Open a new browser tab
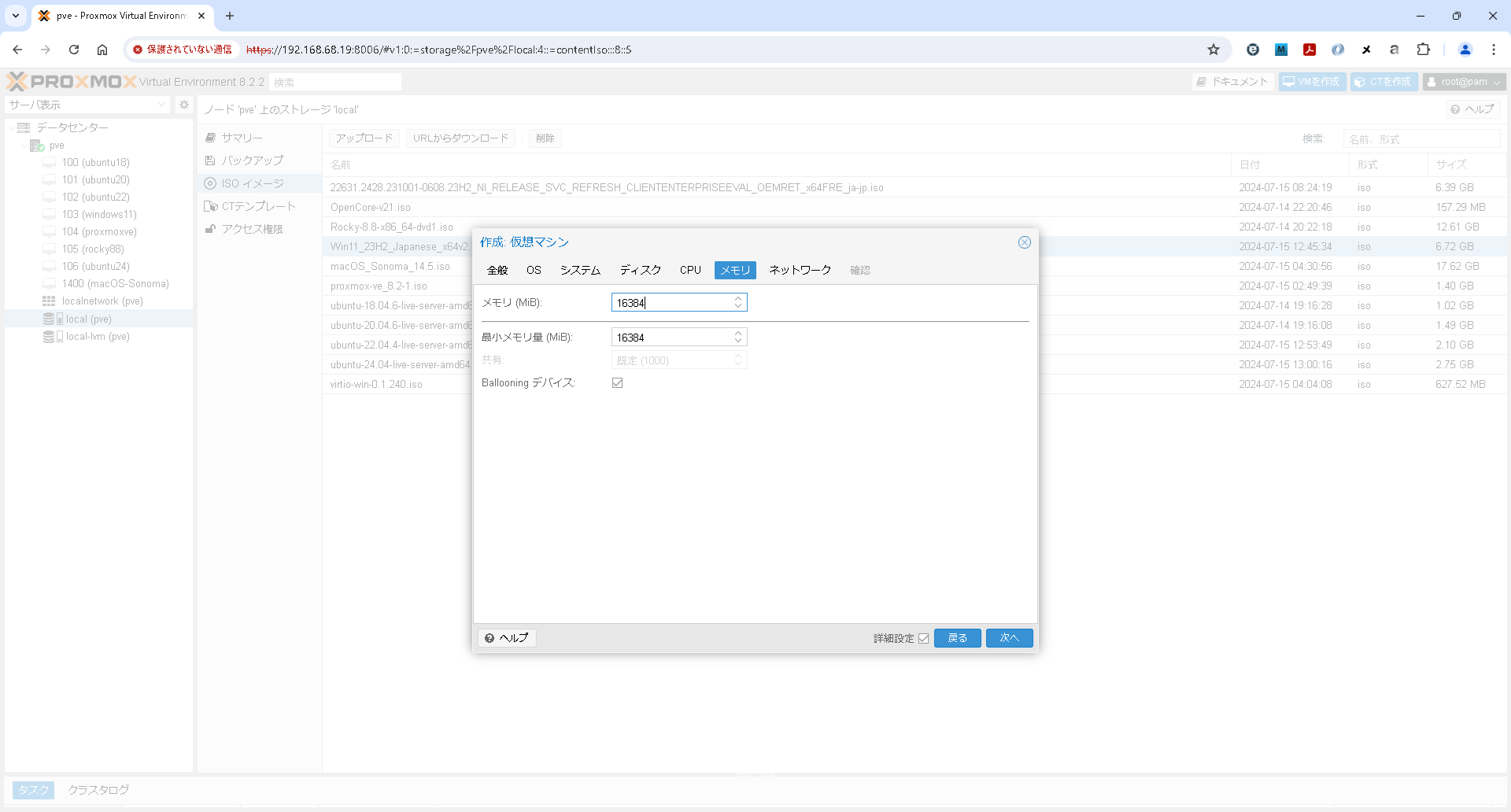Image resolution: width=1511 pixels, height=812 pixels. pos(230,16)
